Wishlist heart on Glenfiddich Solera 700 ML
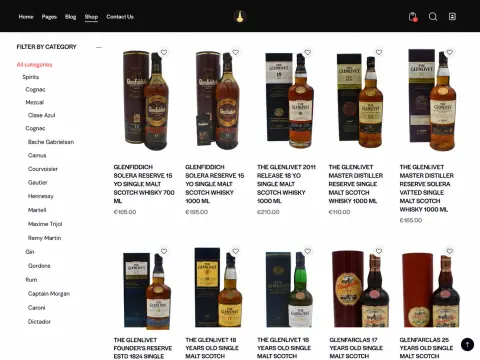This screenshot has width=480, height=360. (x=164, y=52)
